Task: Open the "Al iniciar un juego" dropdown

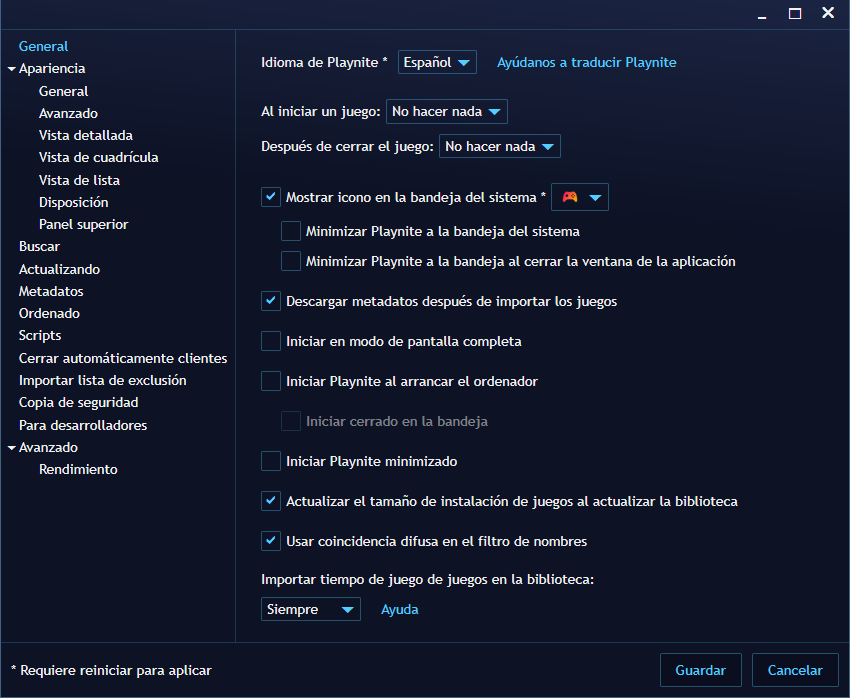Action: (446, 111)
